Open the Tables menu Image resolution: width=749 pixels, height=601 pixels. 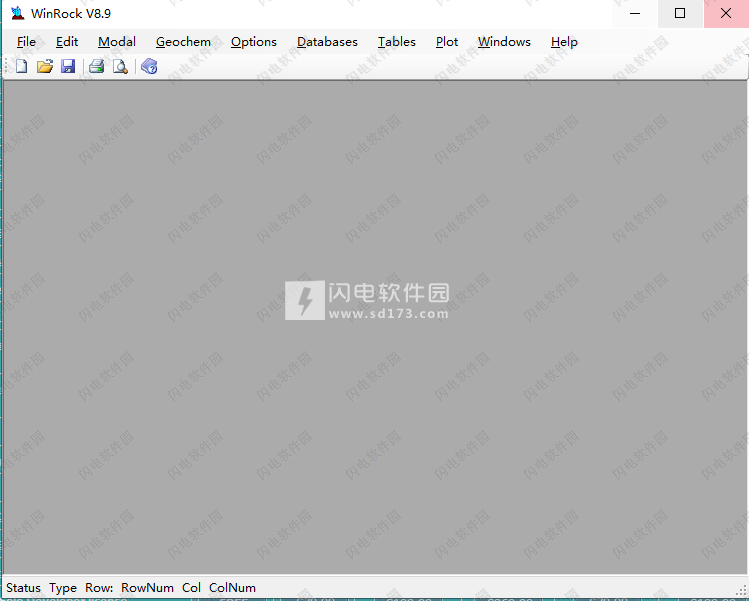coord(397,42)
